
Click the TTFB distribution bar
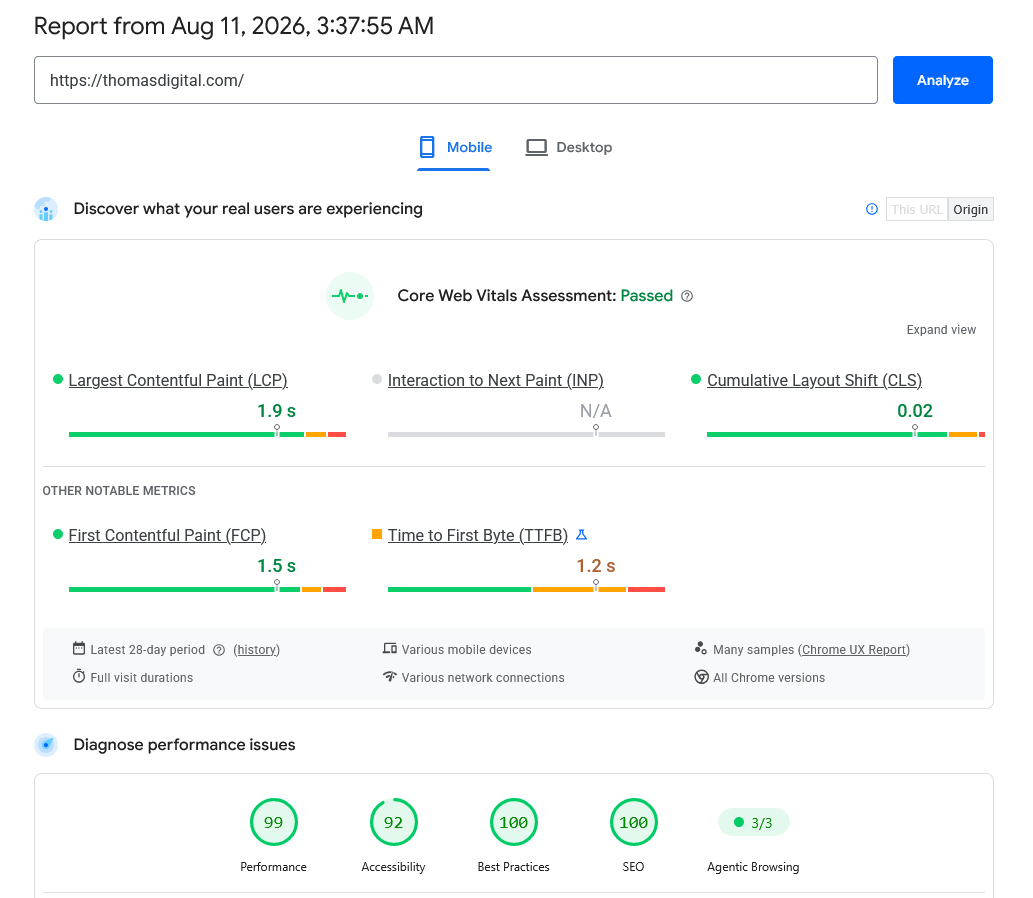pos(526,589)
